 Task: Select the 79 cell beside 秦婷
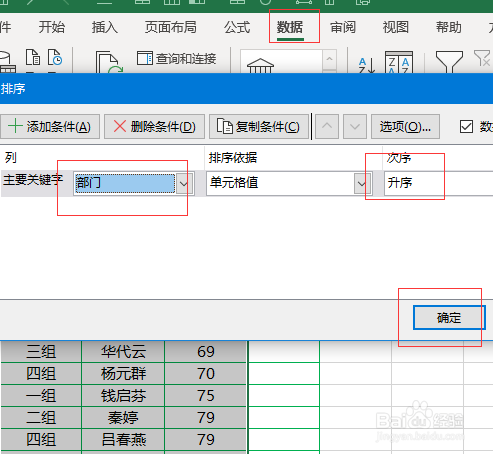(206, 418)
